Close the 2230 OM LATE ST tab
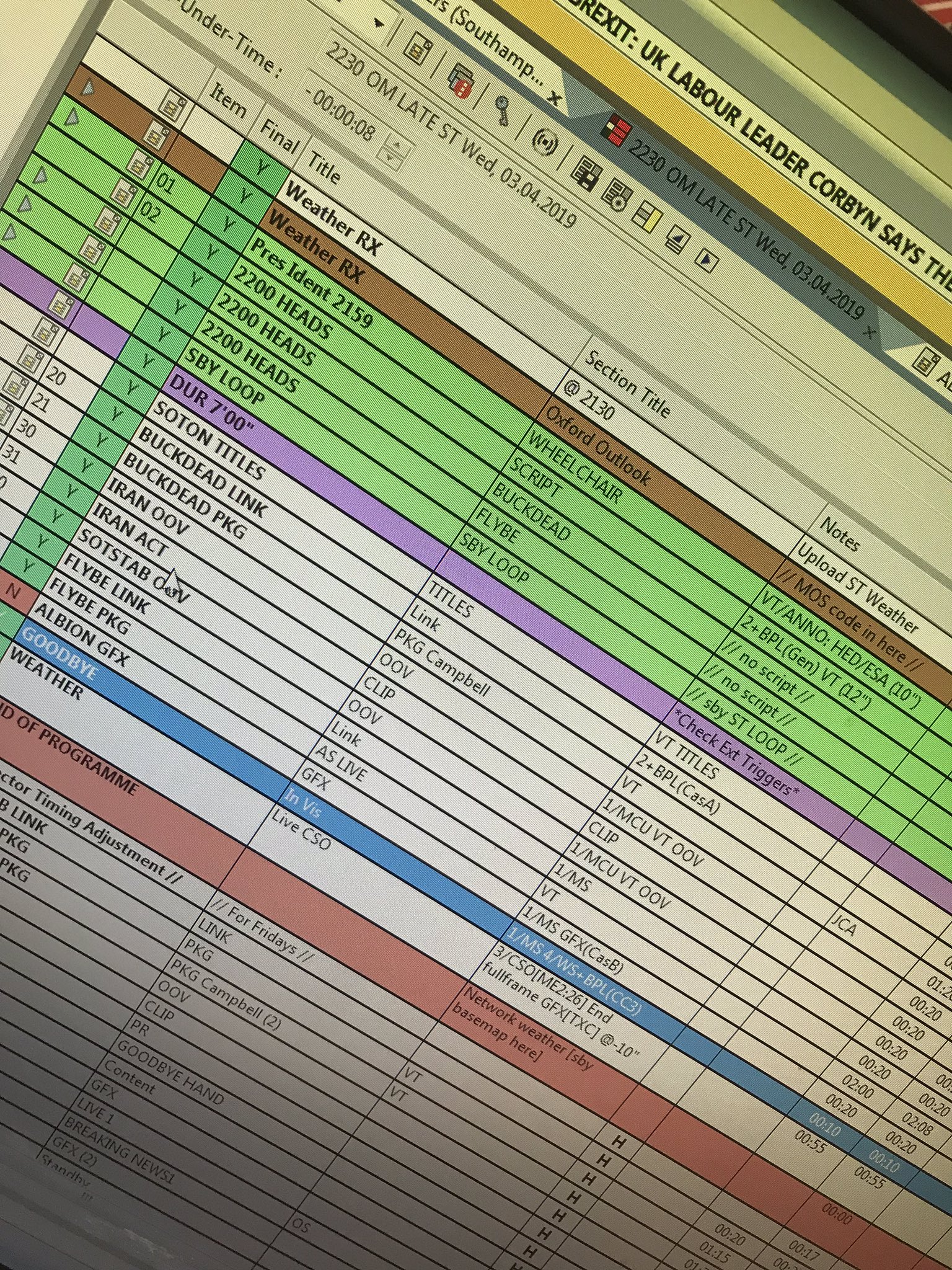Image resolution: width=952 pixels, height=1270 pixels. click(870, 332)
